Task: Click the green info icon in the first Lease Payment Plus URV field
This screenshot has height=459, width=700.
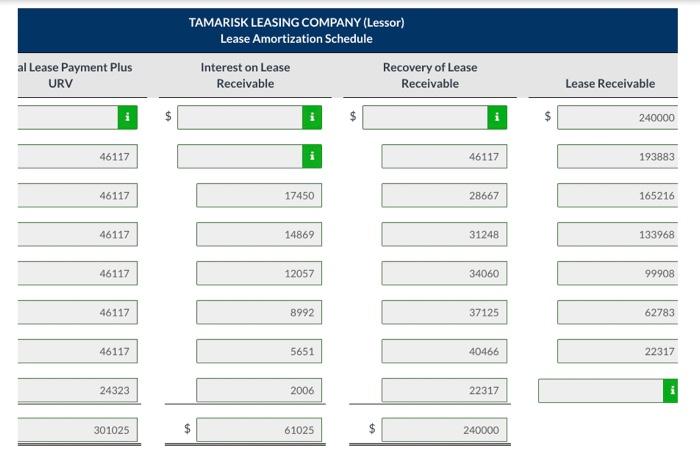Action: [127, 117]
